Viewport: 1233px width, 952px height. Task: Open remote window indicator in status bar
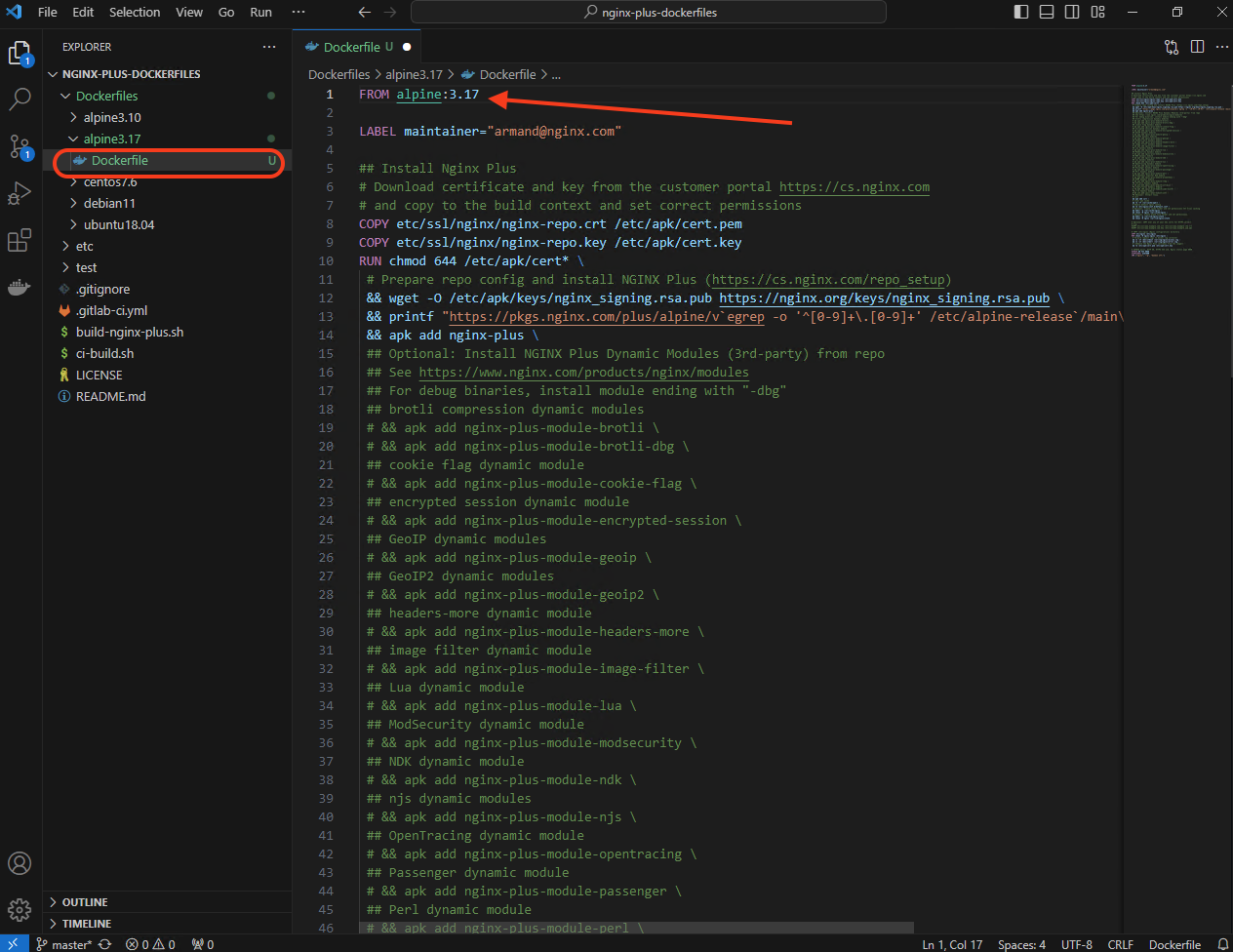pos(14,944)
